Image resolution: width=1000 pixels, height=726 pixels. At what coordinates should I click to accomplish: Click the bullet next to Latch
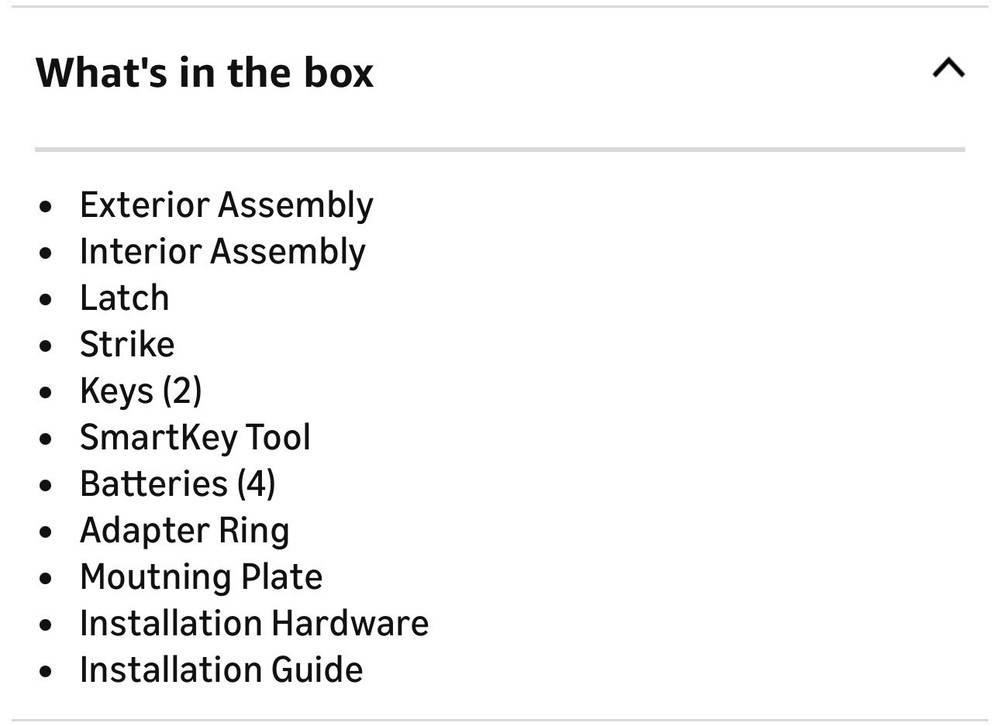[x=46, y=300]
